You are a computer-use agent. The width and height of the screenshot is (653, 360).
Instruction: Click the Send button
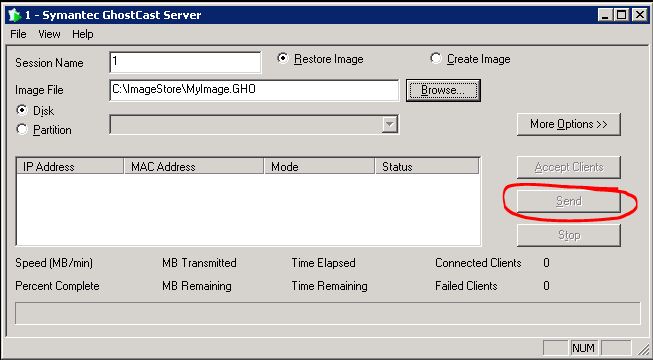[x=569, y=201]
